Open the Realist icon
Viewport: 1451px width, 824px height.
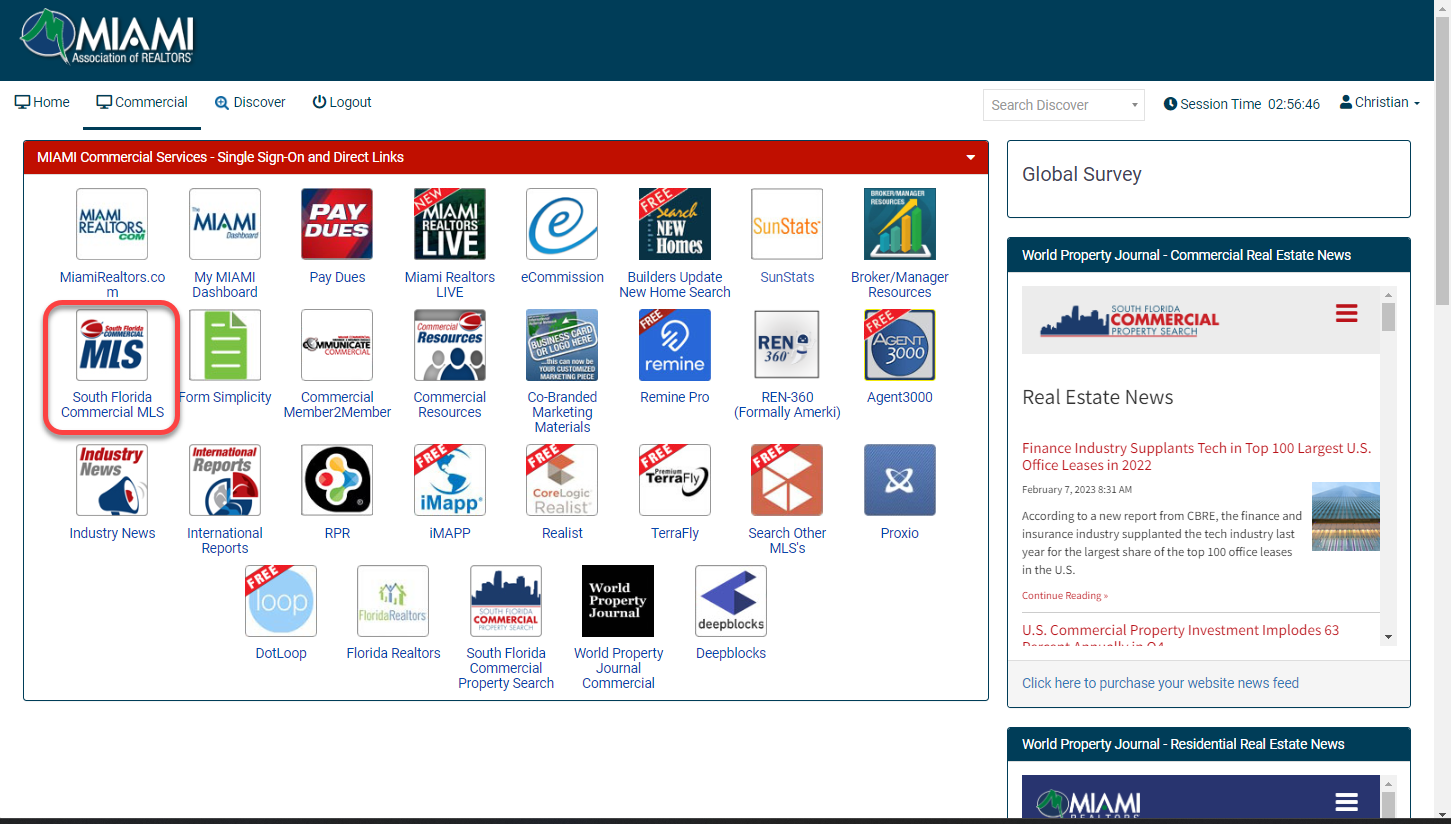point(562,480)
